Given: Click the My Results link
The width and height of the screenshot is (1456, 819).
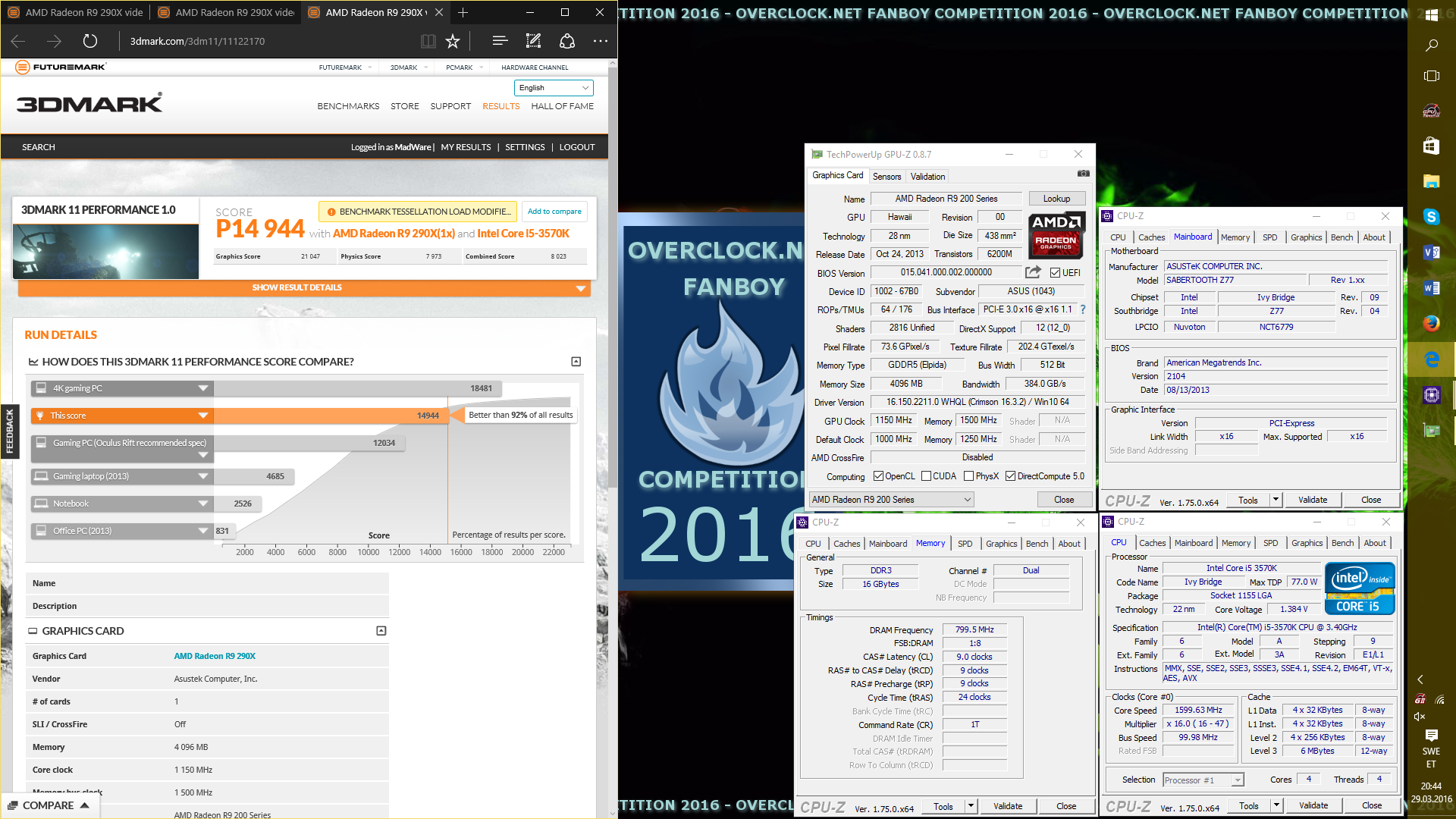Looking at the screenshot, I should [x=466, y=147].
